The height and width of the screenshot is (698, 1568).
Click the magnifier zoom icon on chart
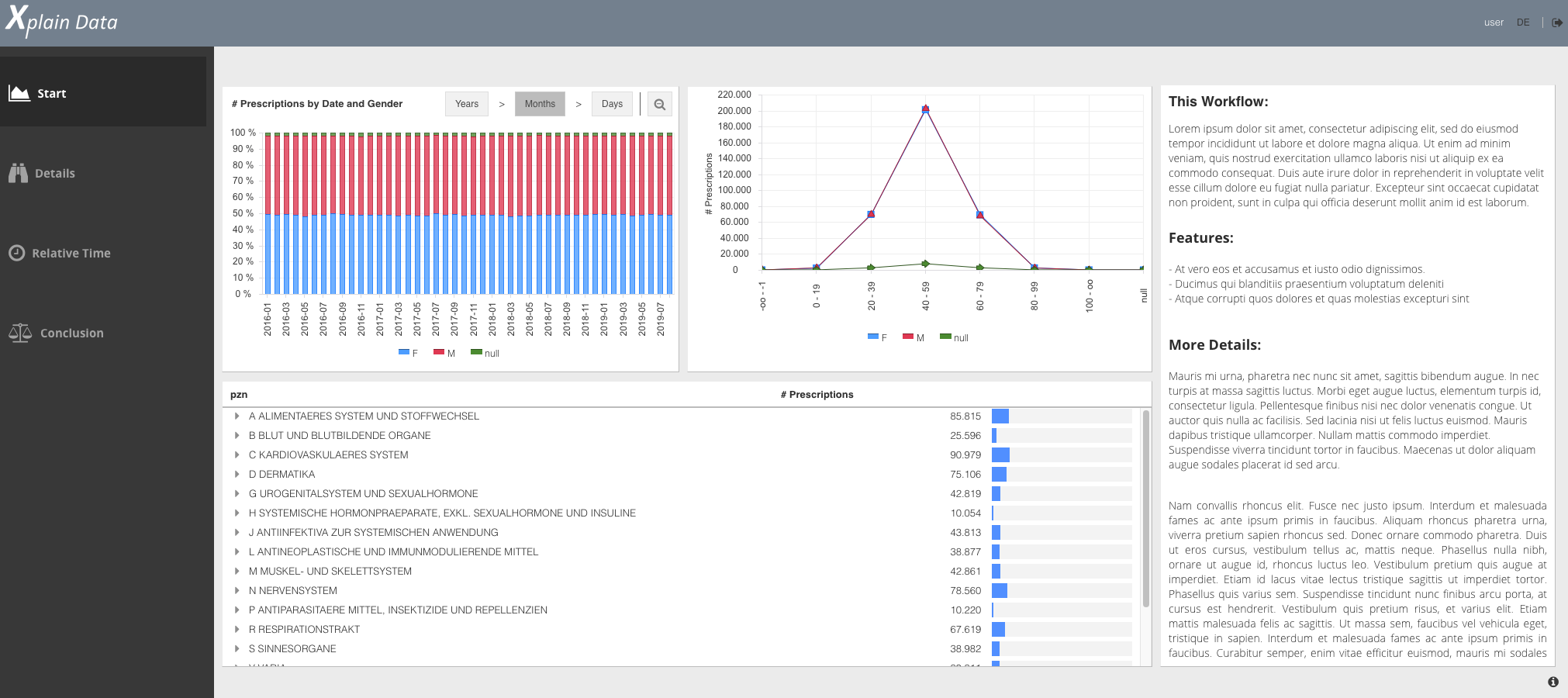pyautogui.click(x=659, y=104)
